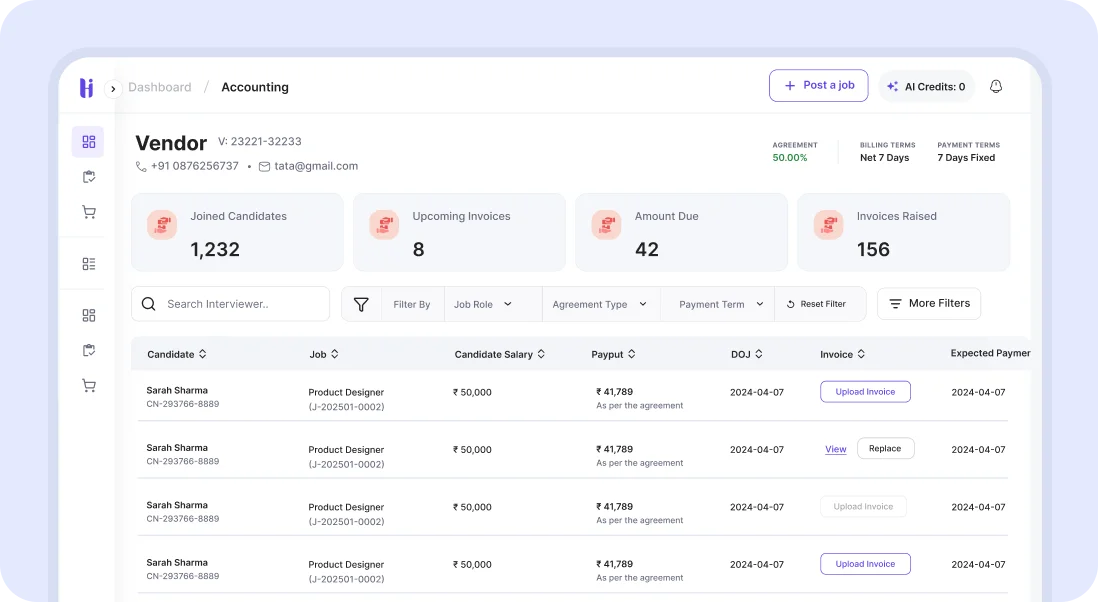This screenshot has width=1098, height=602.
Task: Select the Accounting breadcrumb item
Action: pyautogui.click(x=254, y=87)
